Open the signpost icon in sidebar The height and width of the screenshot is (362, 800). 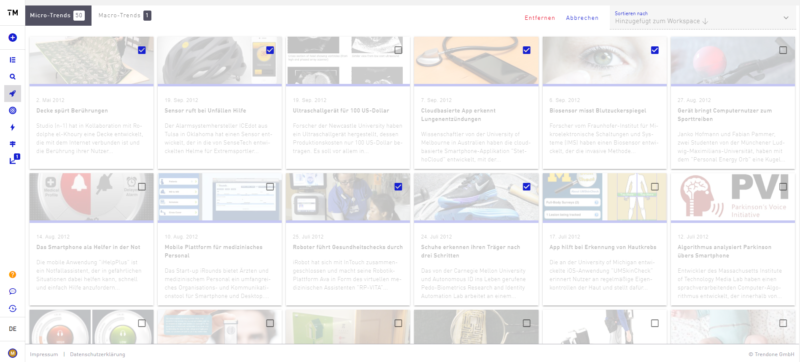(x=13, y=144)
